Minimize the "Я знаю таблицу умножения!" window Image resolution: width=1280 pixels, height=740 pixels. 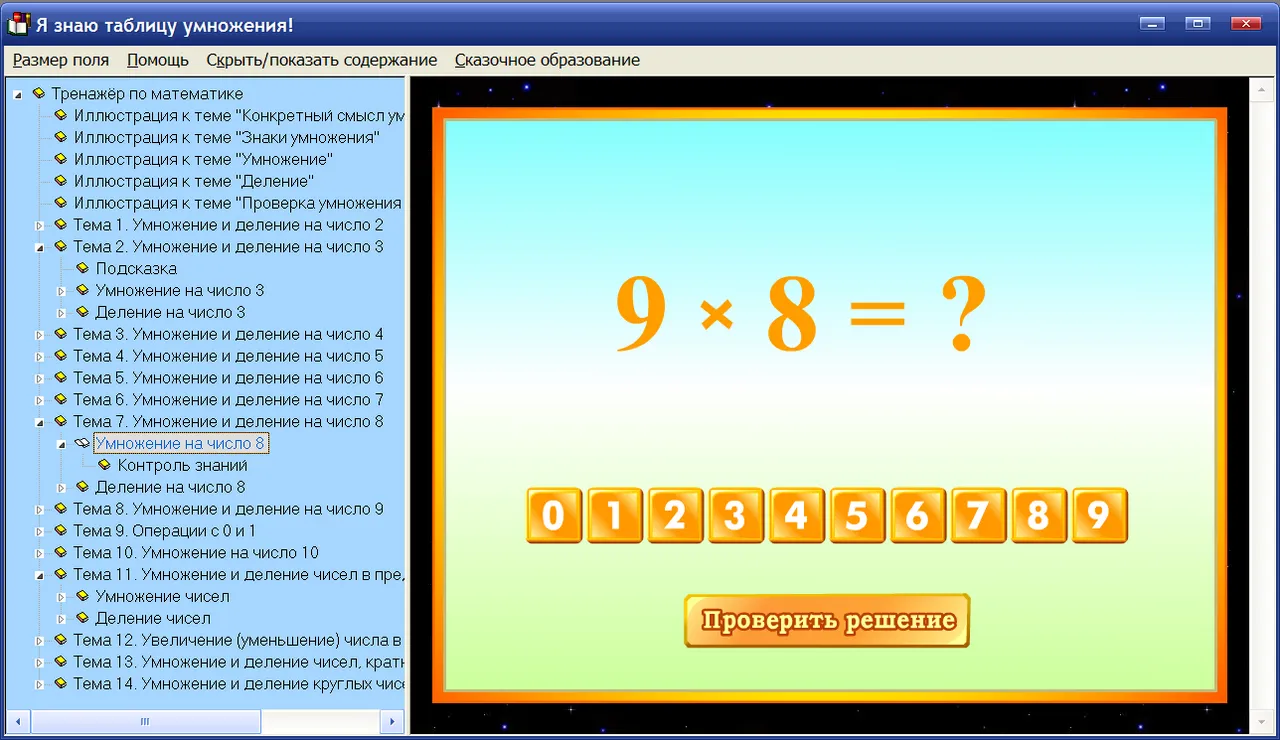click(x=1153, y=23)
